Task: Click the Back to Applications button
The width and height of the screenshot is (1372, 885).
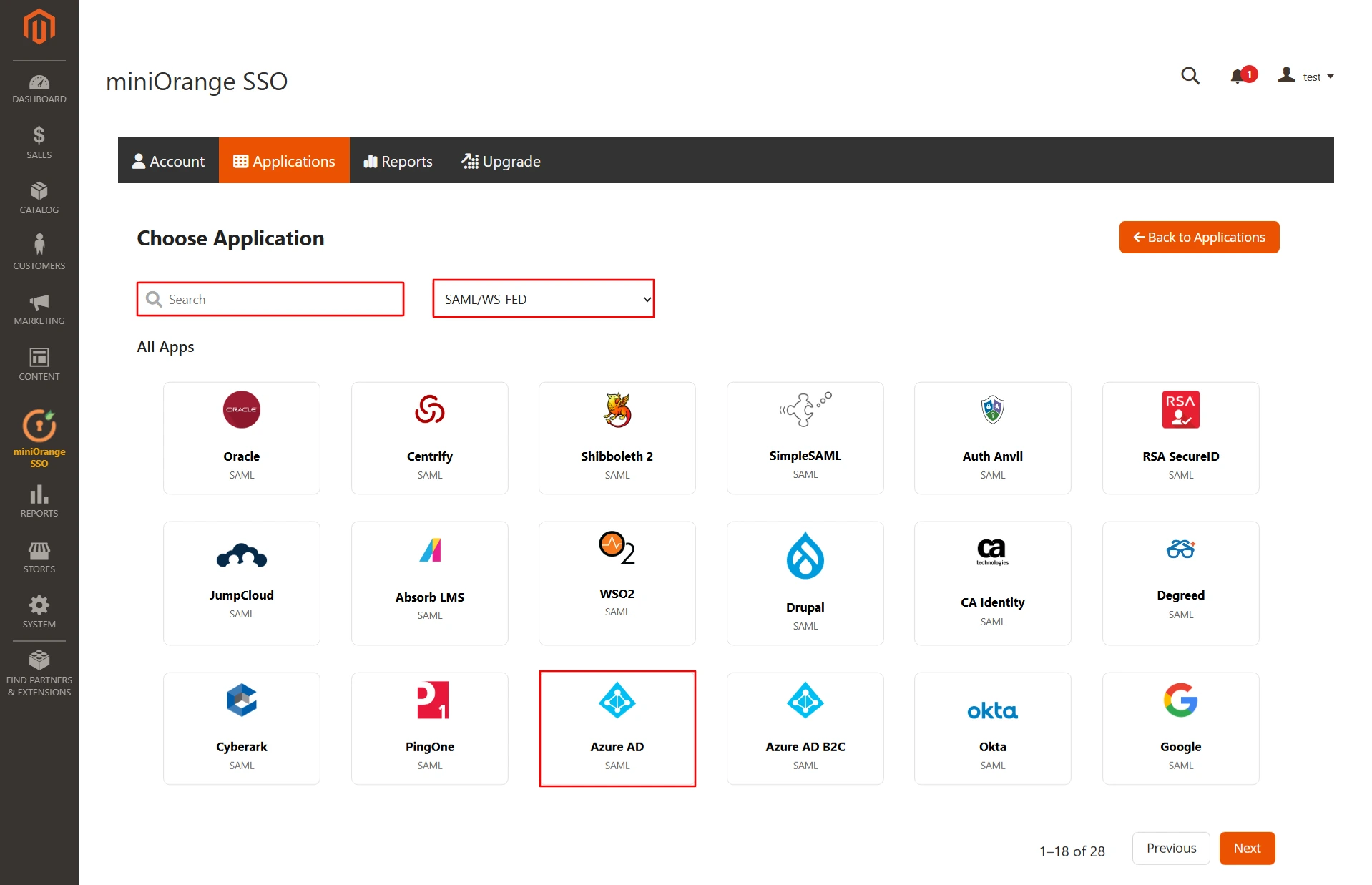Action: coord(1198,237)
